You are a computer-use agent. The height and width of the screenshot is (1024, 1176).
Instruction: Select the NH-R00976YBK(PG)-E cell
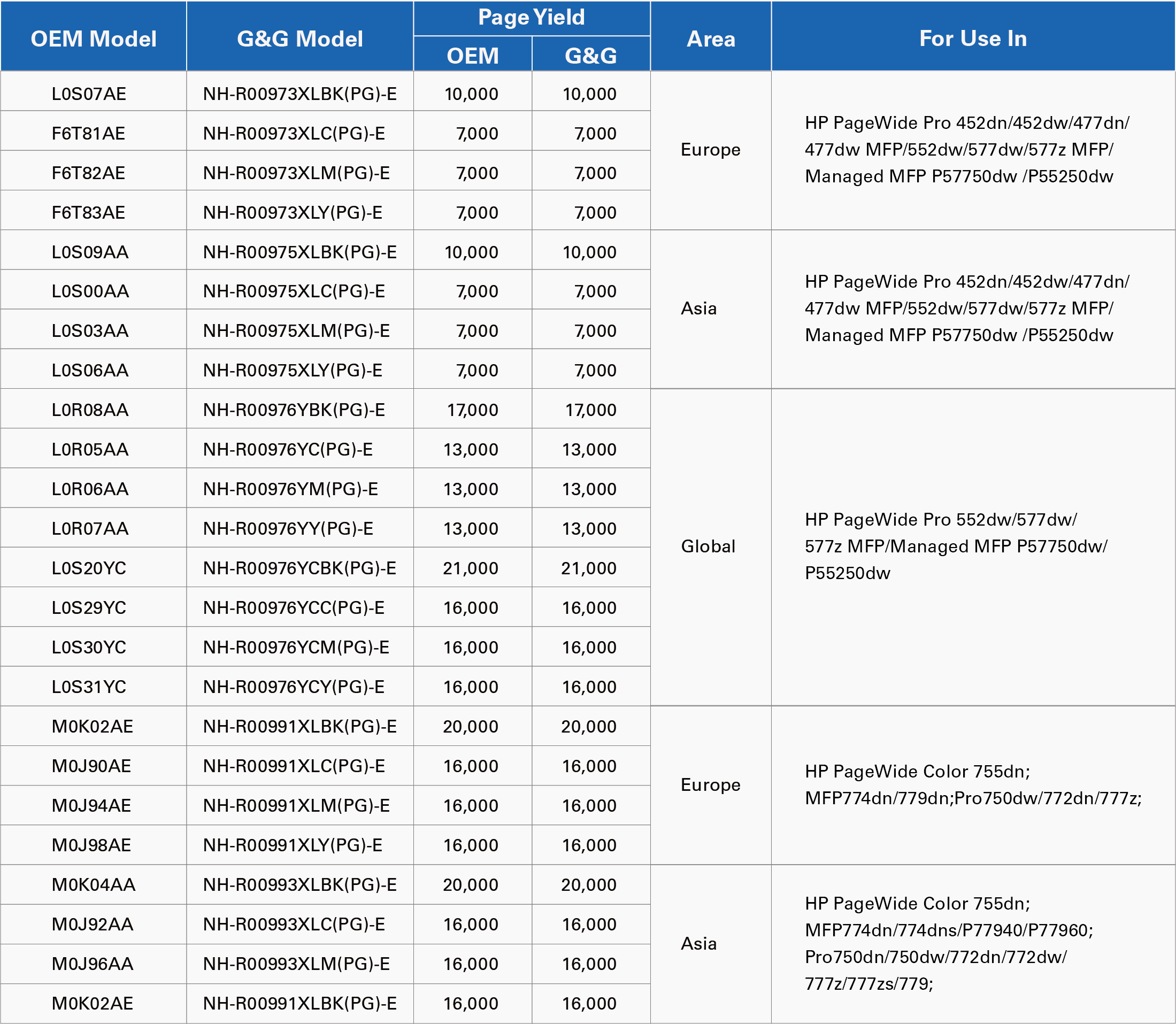(300, 408)
